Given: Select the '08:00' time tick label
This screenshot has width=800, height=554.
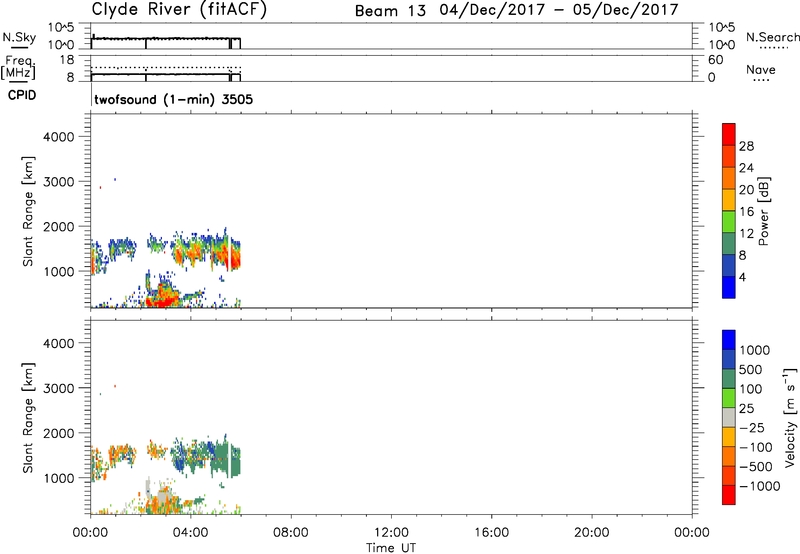Looking at the screenshot, I should [290, 533].
